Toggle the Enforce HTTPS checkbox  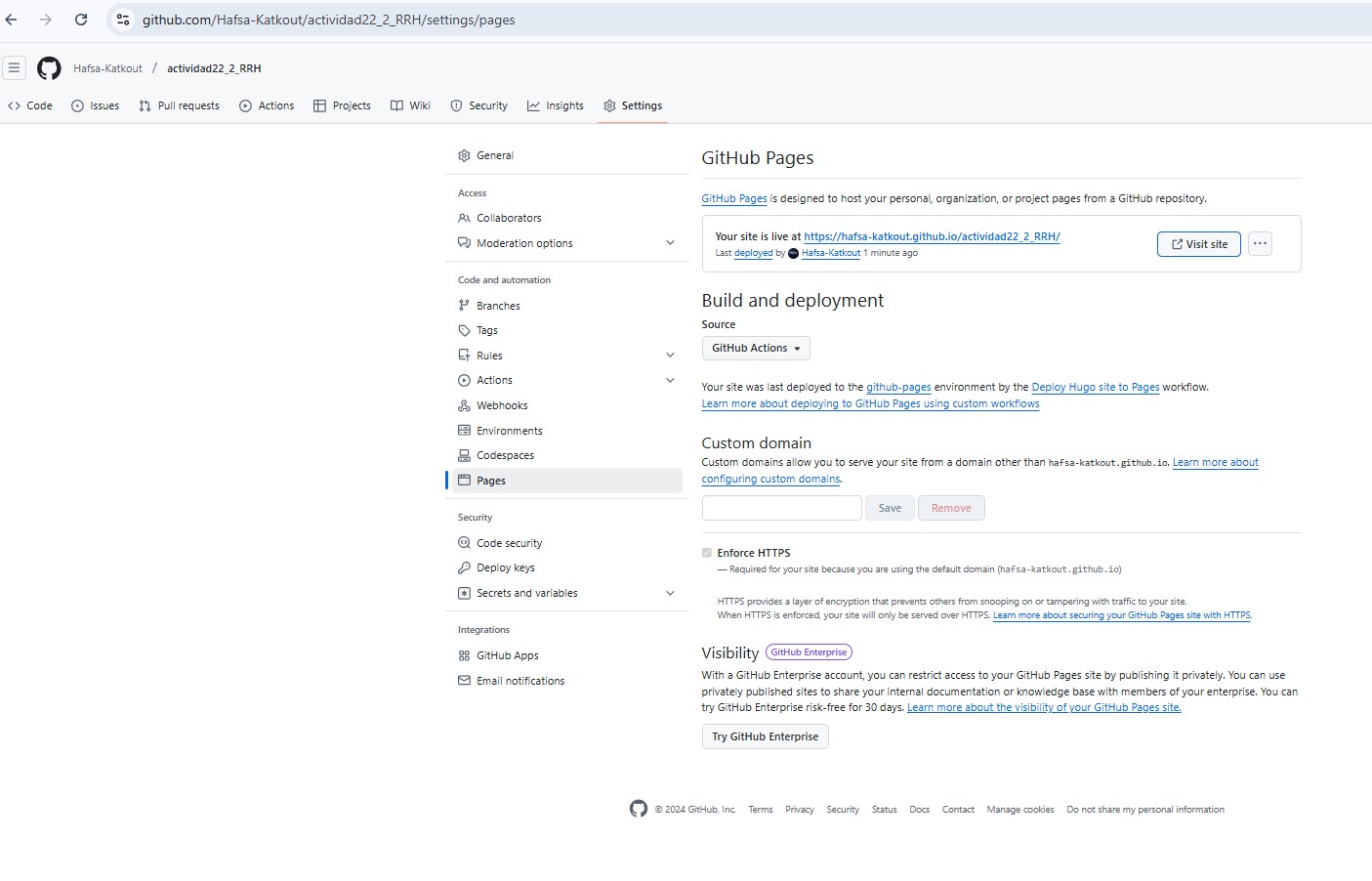coord(707,553)
